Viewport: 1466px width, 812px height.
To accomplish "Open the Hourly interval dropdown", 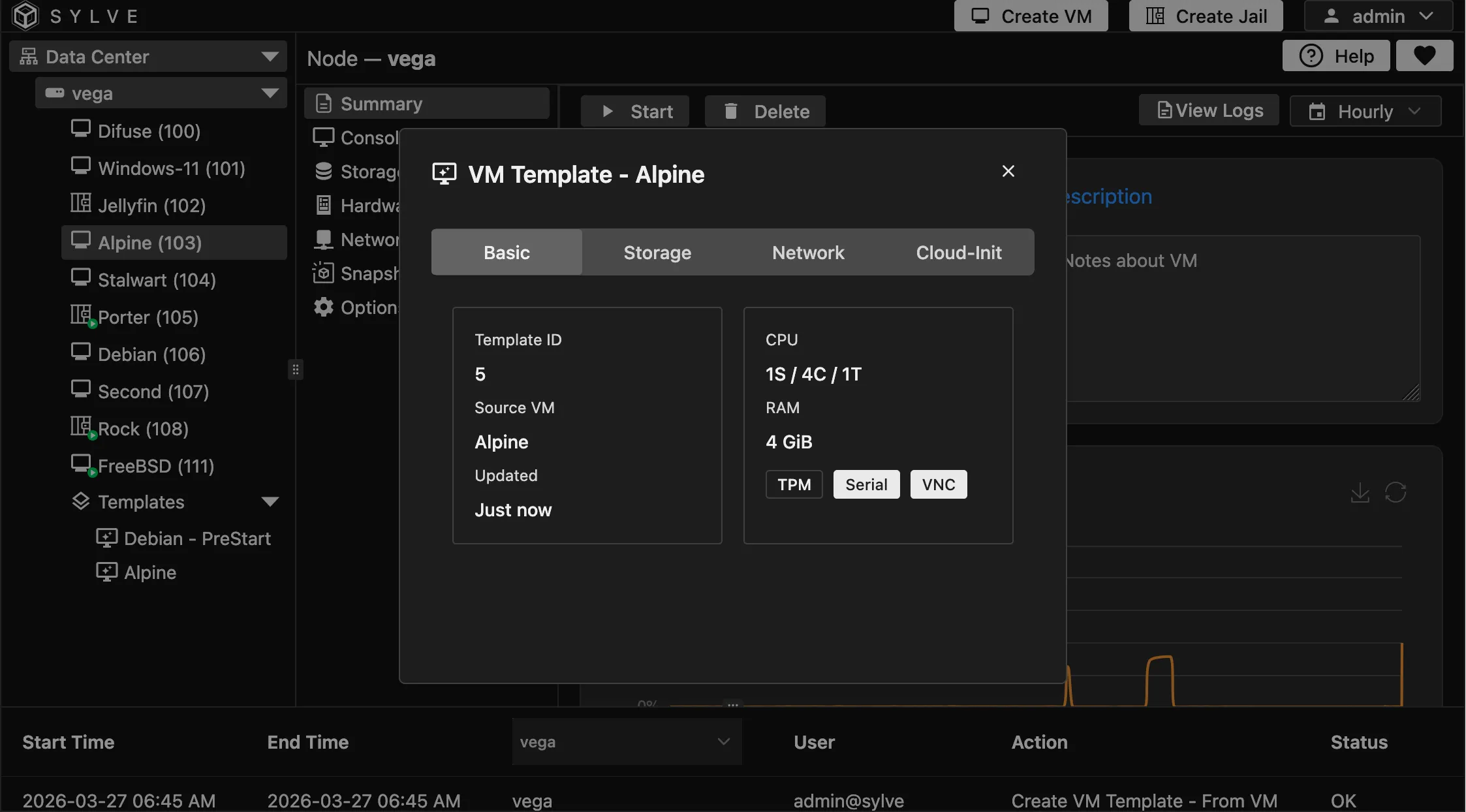I will tap(1365, 112).
